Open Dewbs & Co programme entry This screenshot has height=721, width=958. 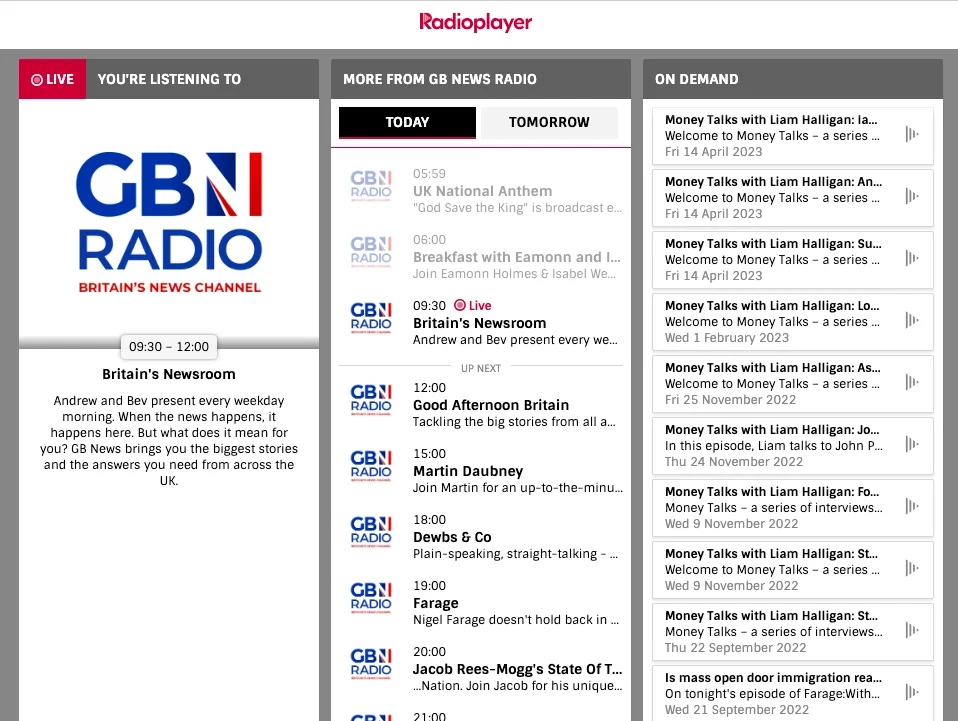point(481,536)
